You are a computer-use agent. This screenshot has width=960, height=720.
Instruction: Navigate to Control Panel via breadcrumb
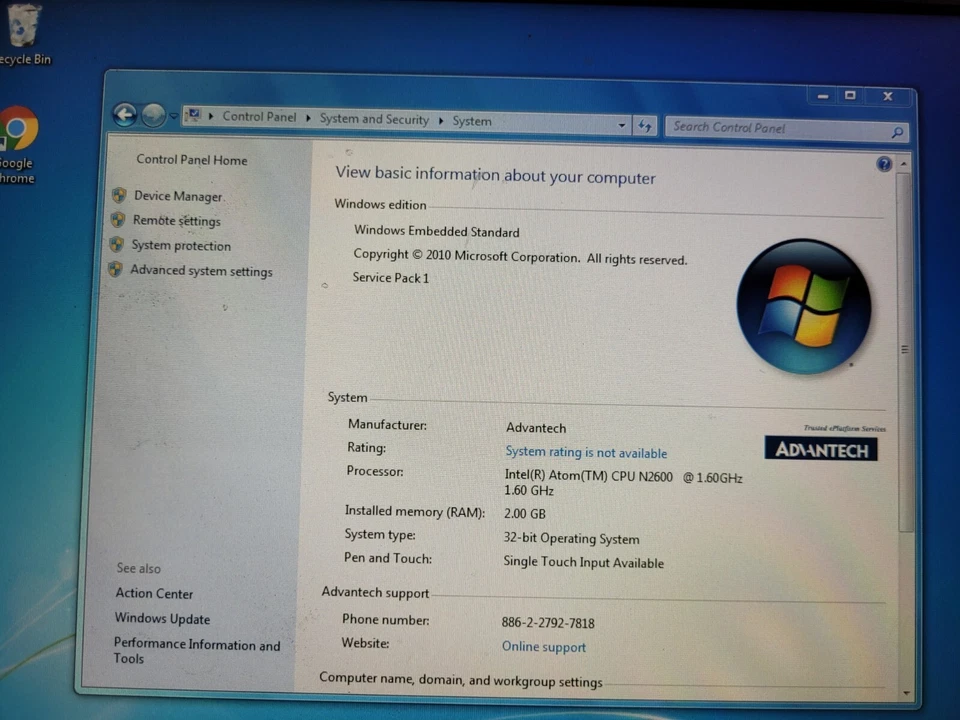point(259,117)
